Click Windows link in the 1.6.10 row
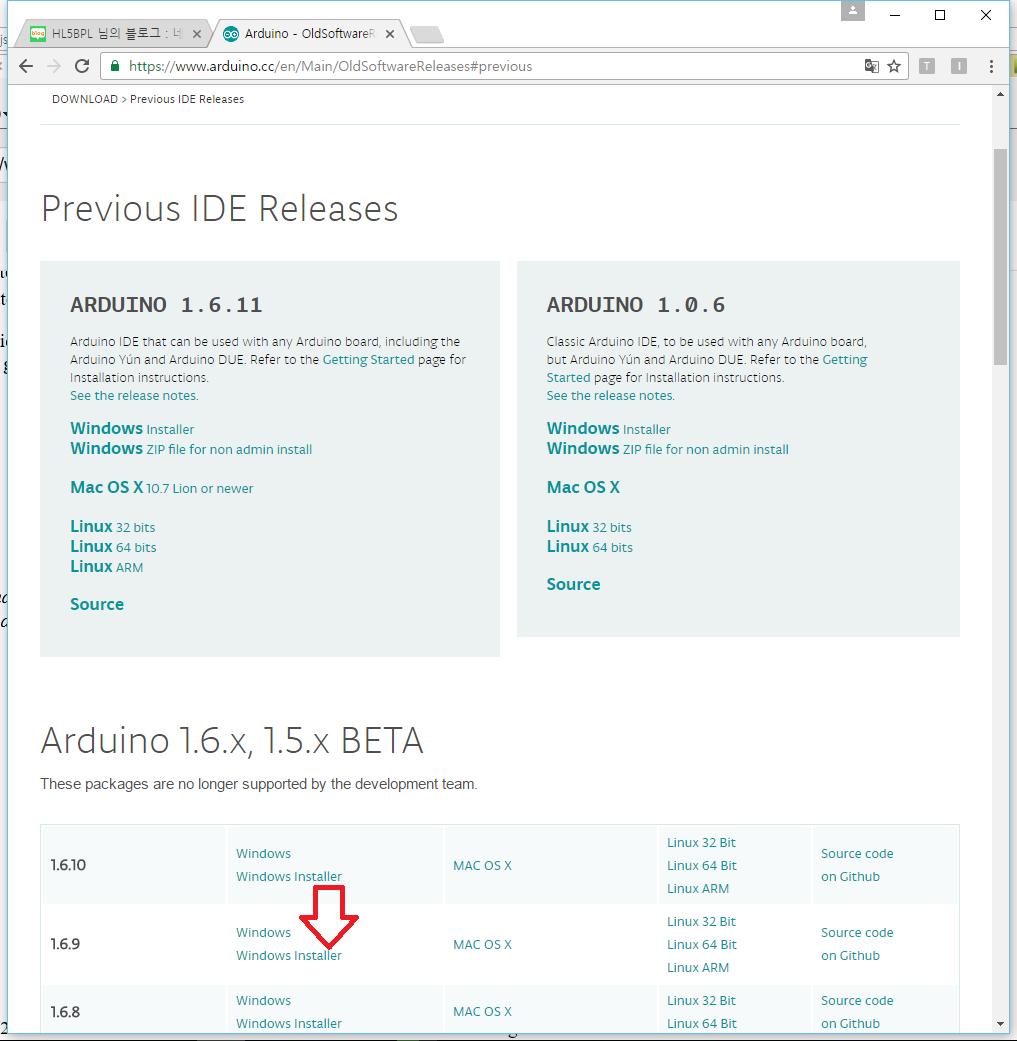 pos(264,854)
